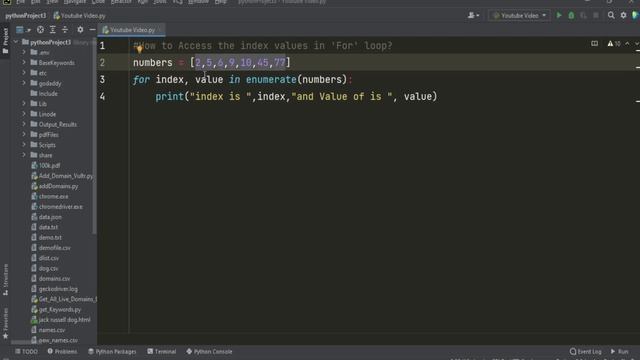Image resolution: width=640 pixels, height=360 pixels.
Task: Toggle the Favorites side tab
Action: pyautogui.click(x=5, y=324)
